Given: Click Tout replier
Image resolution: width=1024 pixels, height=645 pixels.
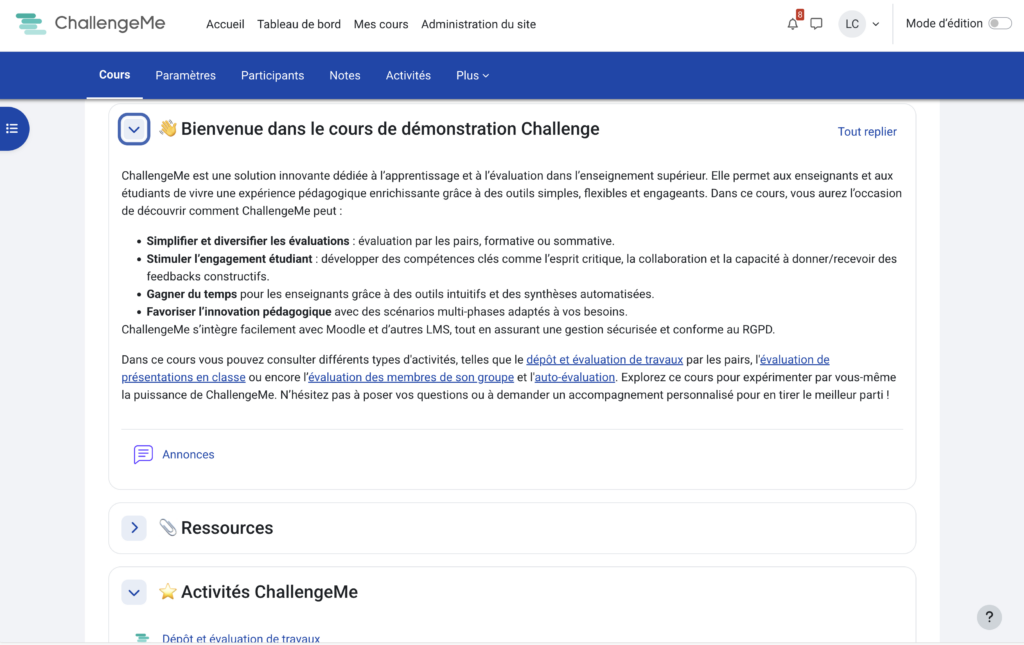Looking at the screenshot, I should [867, 132].
